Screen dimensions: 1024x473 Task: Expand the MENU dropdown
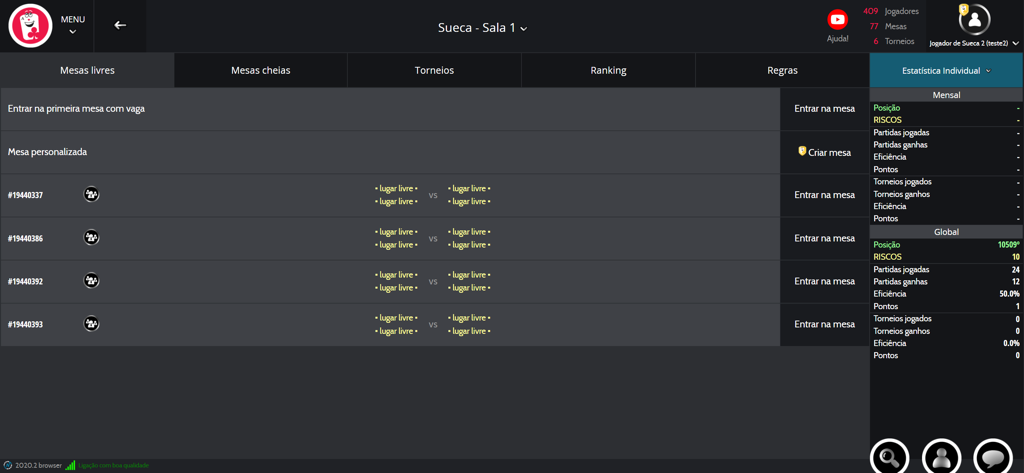72,25
